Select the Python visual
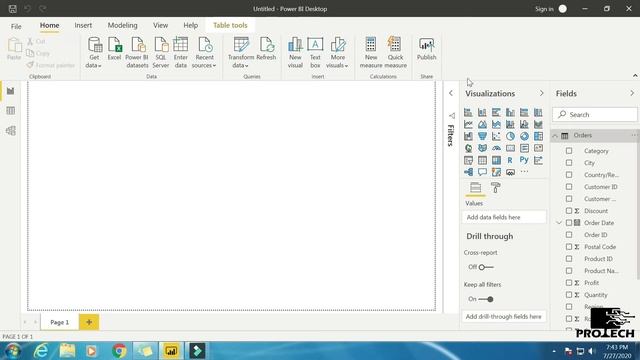Image resolution: width=640 pixels, height=360 pixels. (524, 160)
